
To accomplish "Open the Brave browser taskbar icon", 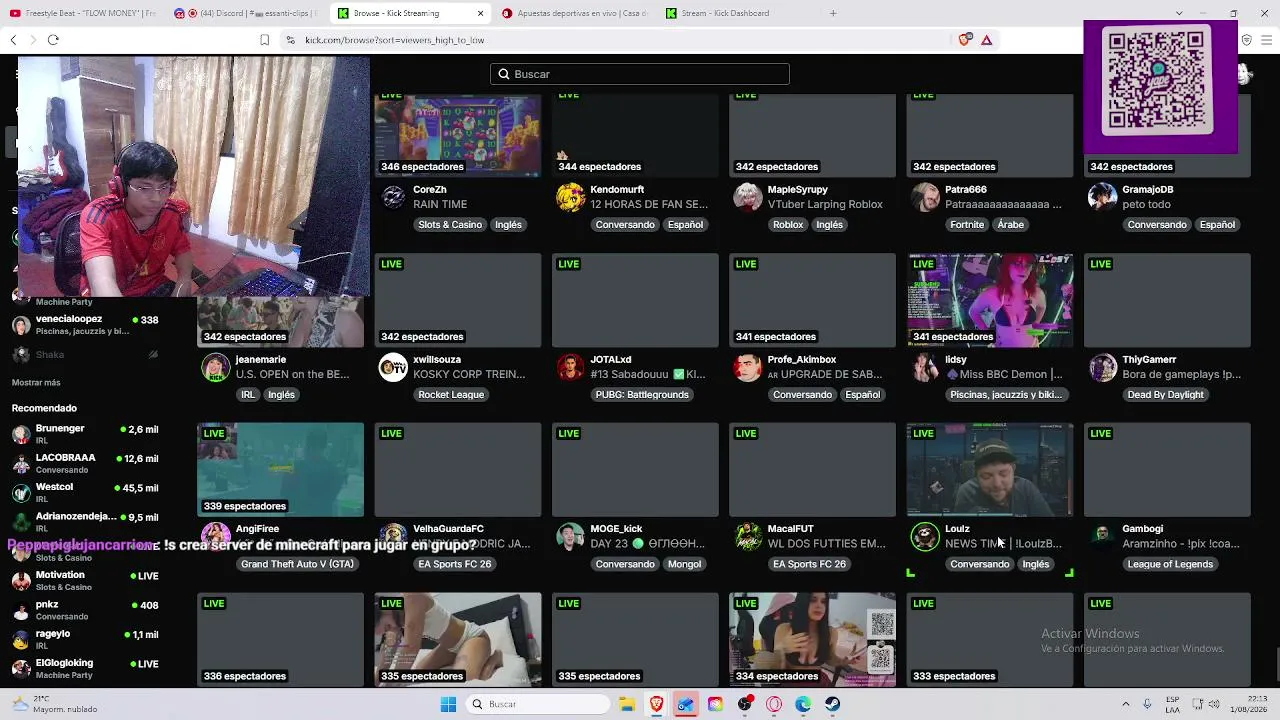I will 656,704.
